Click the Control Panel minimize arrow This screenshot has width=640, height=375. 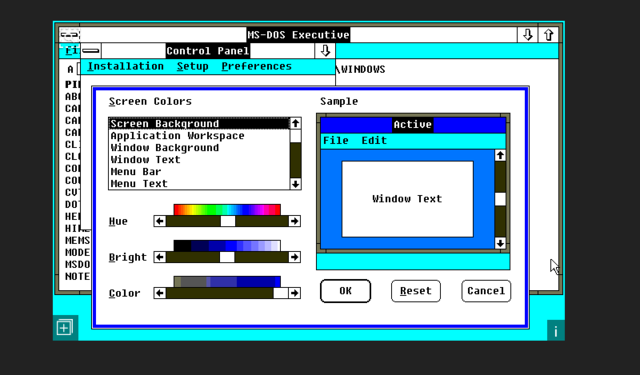[x=325, y=51]
